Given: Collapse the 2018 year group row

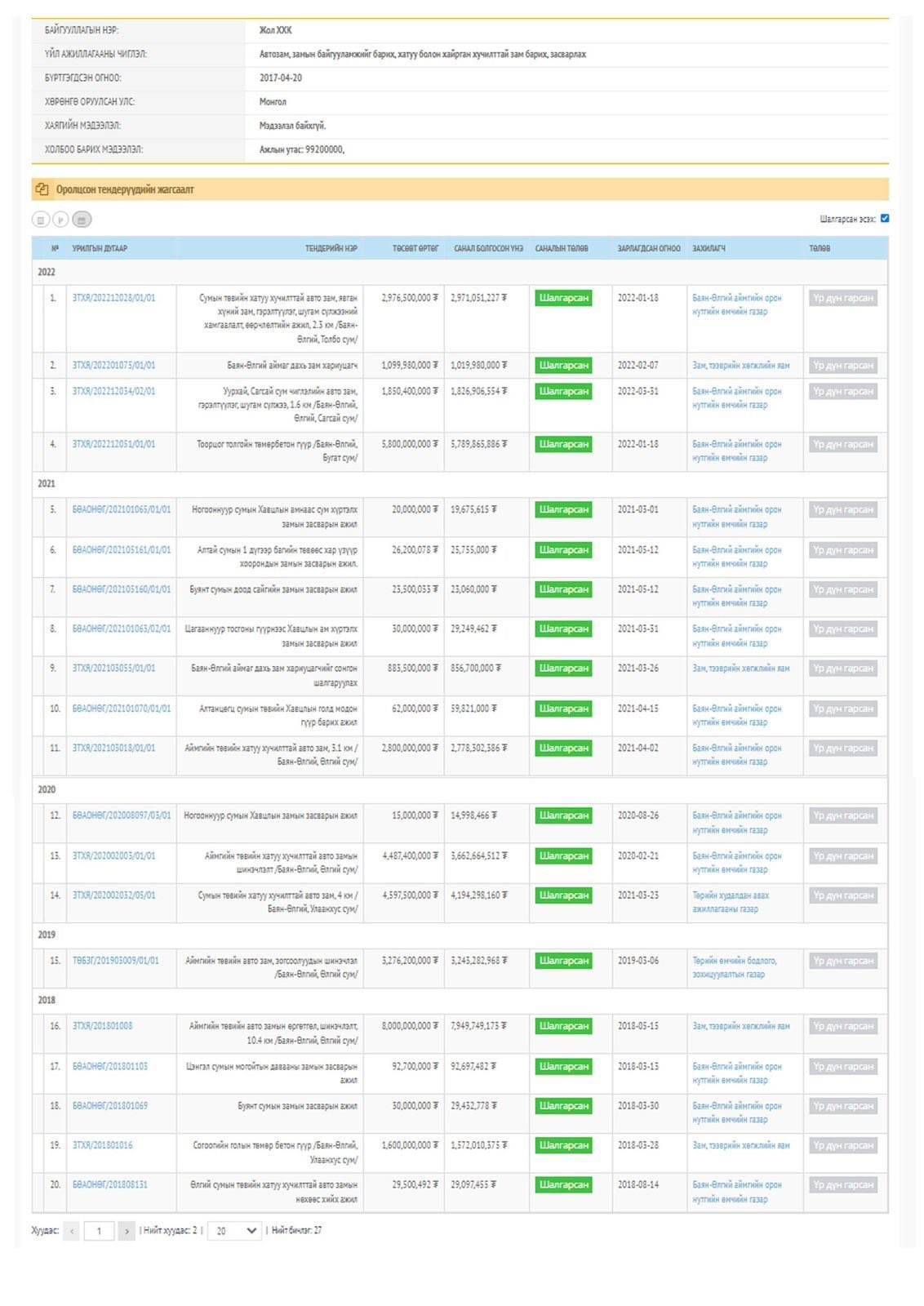Looking at the screenshot, I should coord(460,1000).
